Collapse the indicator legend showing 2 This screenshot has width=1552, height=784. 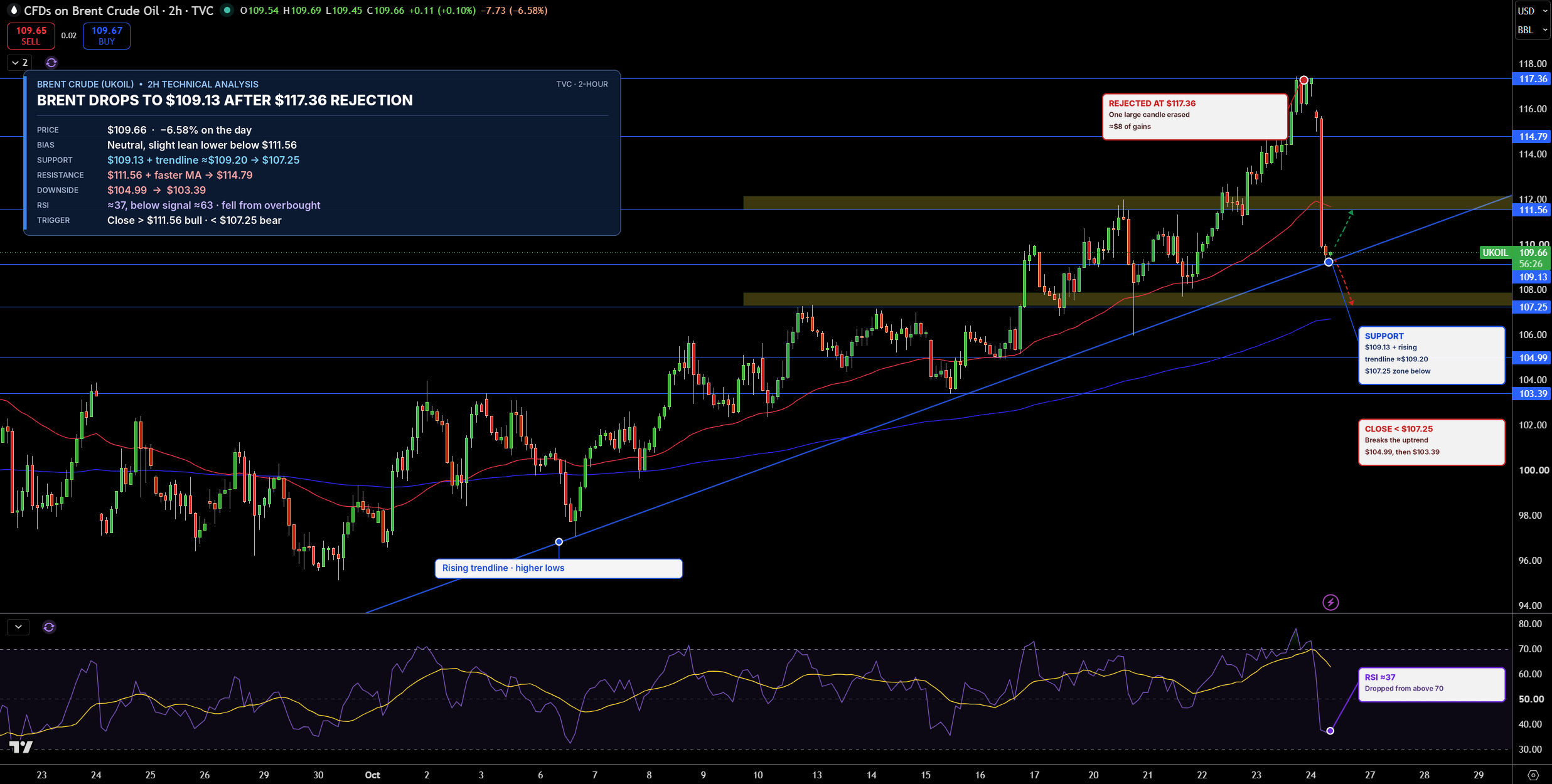tap(19, 63)
